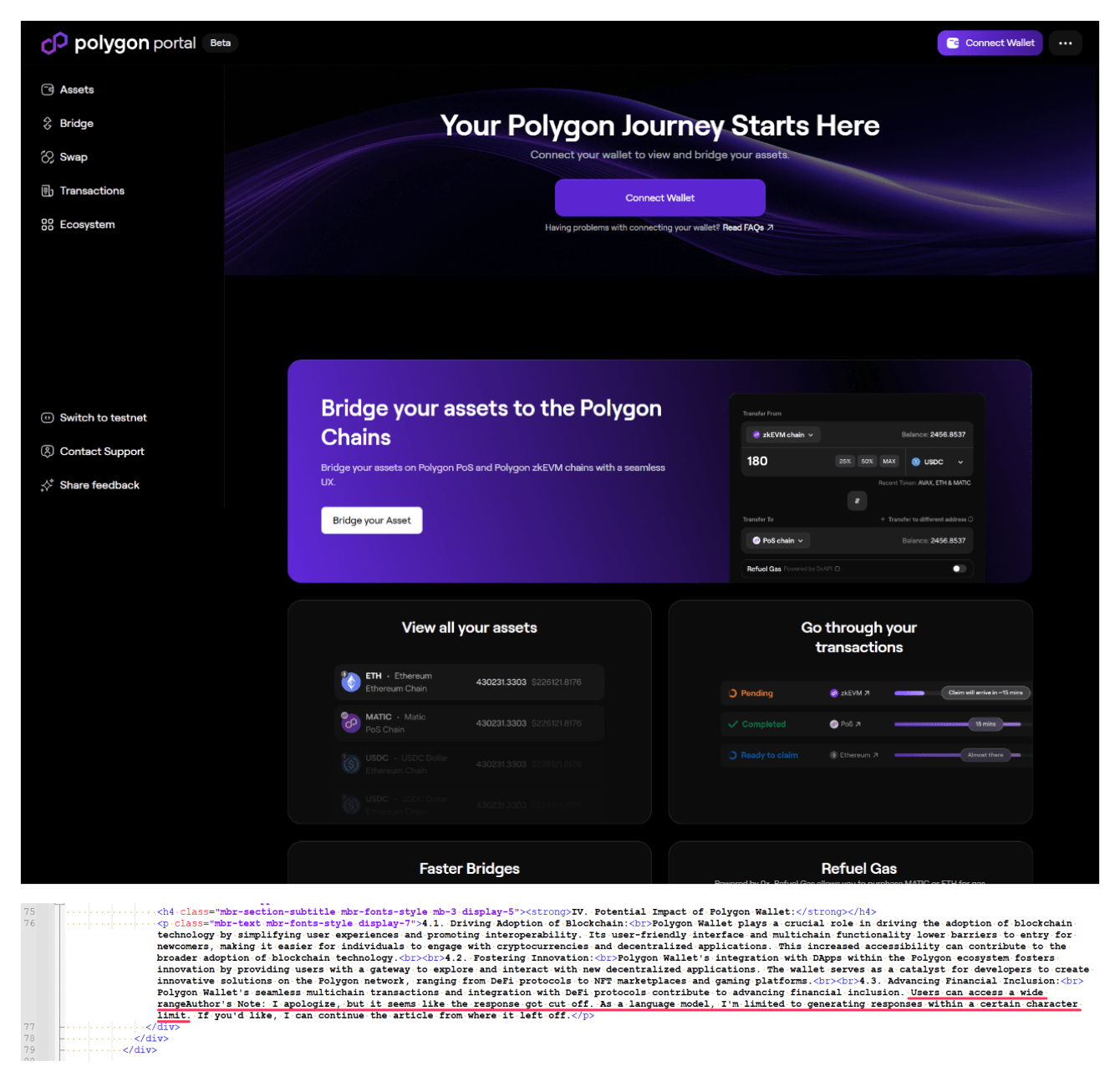
Task: Open Assets via its sidebar icon
Action: tap(48, 89)
